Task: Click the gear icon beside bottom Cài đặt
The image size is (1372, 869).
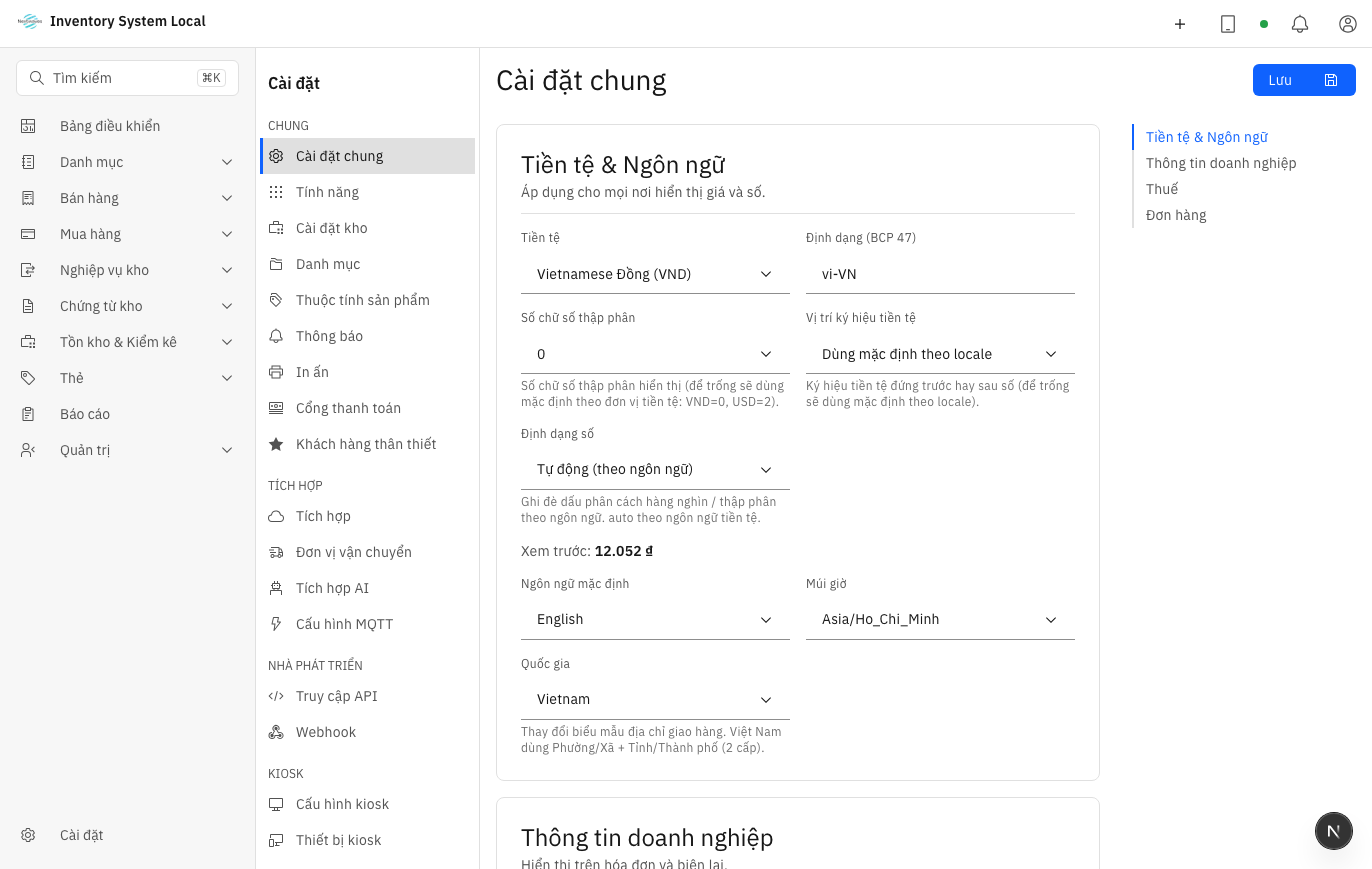Action: (28, 835)
